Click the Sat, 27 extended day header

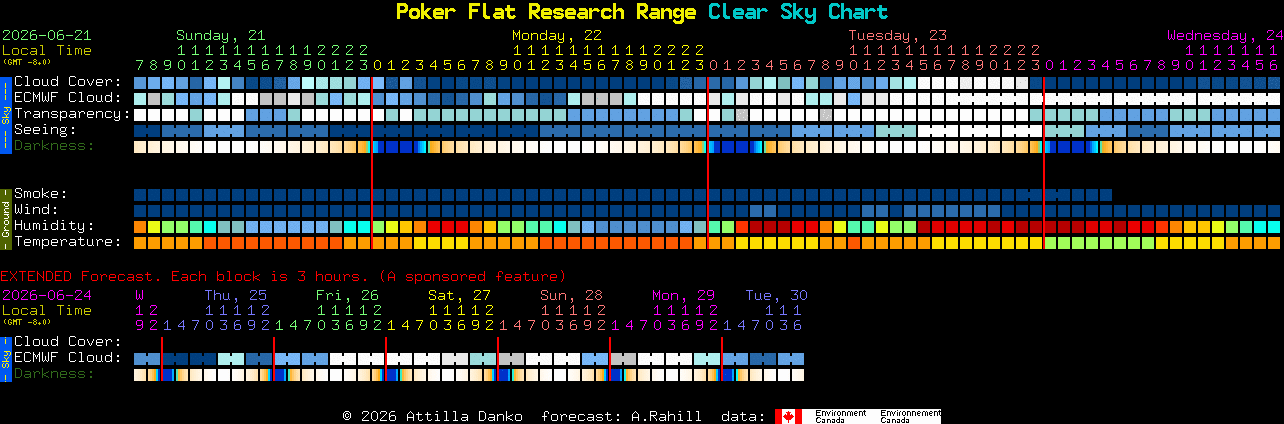point(460,295)
